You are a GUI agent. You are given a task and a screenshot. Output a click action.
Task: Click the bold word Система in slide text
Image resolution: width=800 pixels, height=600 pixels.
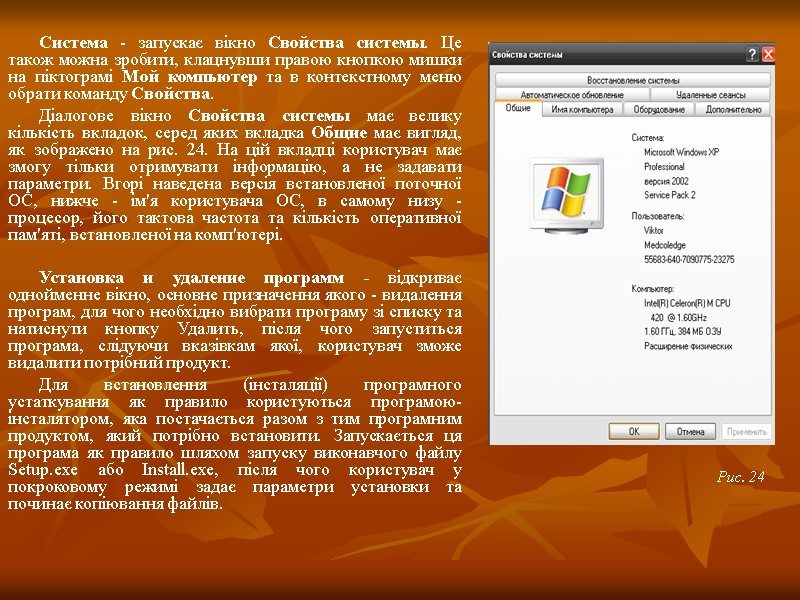pyautogui.click(x=74, y=42)
